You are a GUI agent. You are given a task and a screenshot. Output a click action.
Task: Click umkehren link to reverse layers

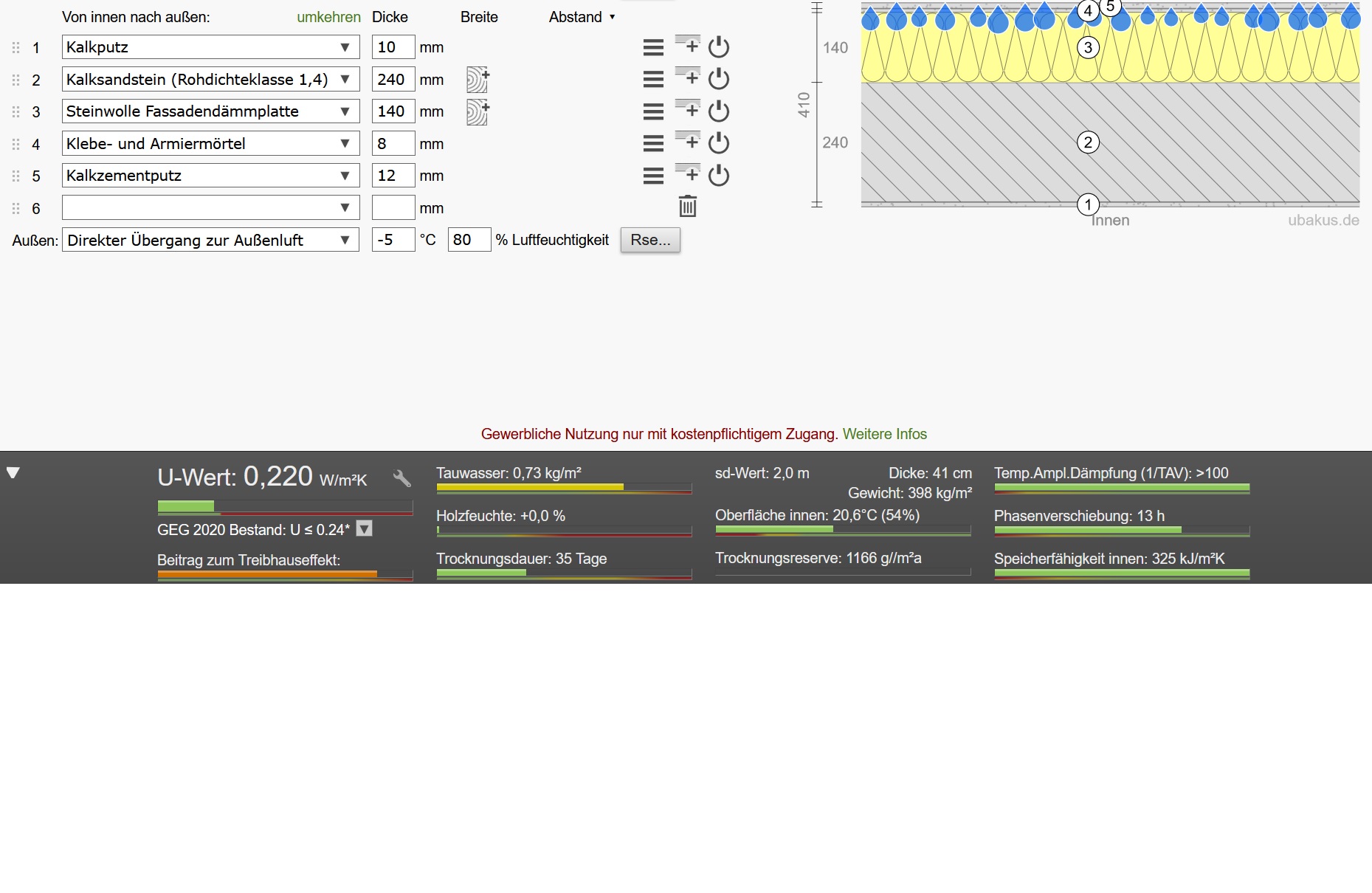pos(328,17)
